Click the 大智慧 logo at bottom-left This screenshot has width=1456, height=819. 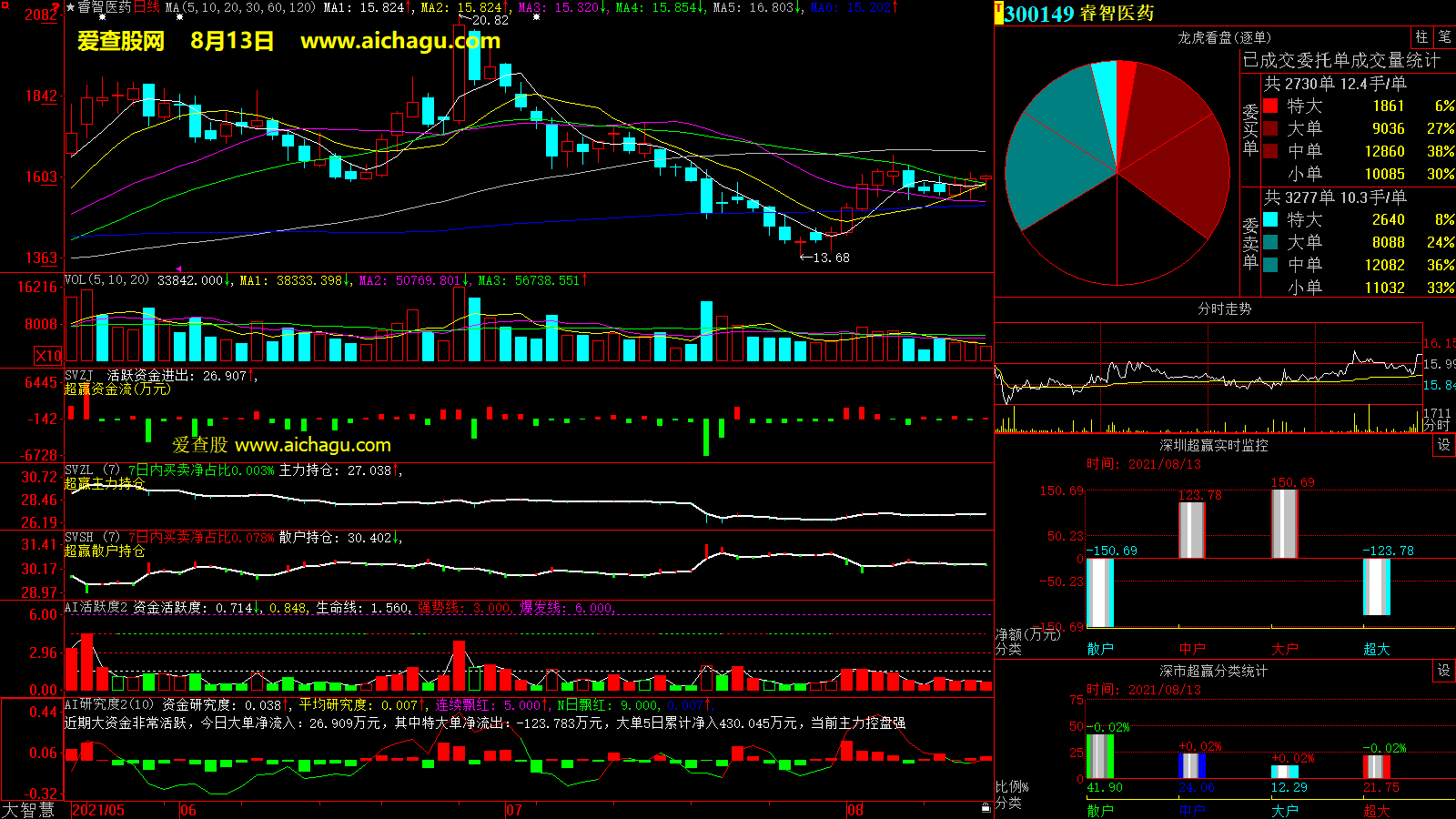pos(28,809)
